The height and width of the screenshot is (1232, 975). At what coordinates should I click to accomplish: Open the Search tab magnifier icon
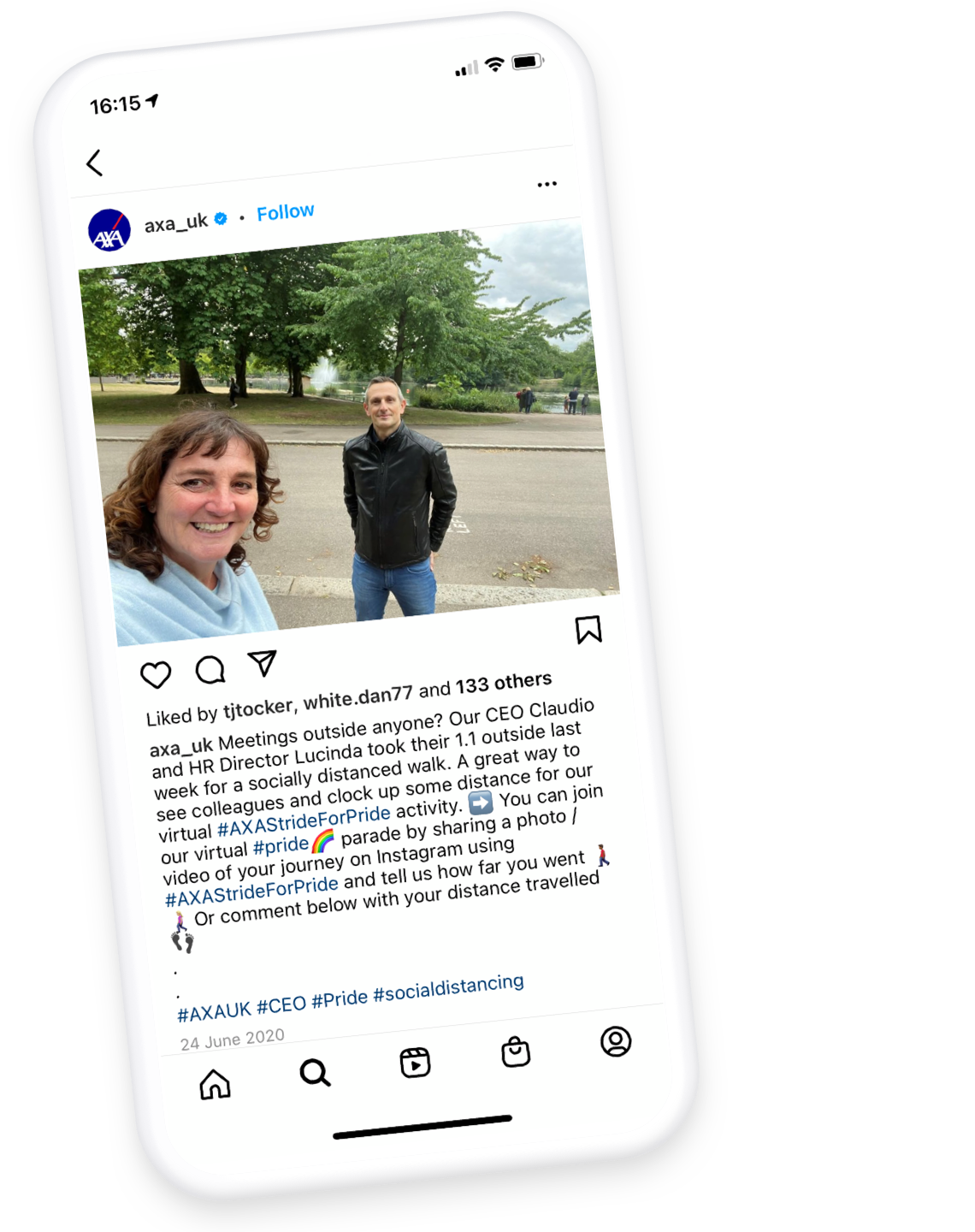315,1072
